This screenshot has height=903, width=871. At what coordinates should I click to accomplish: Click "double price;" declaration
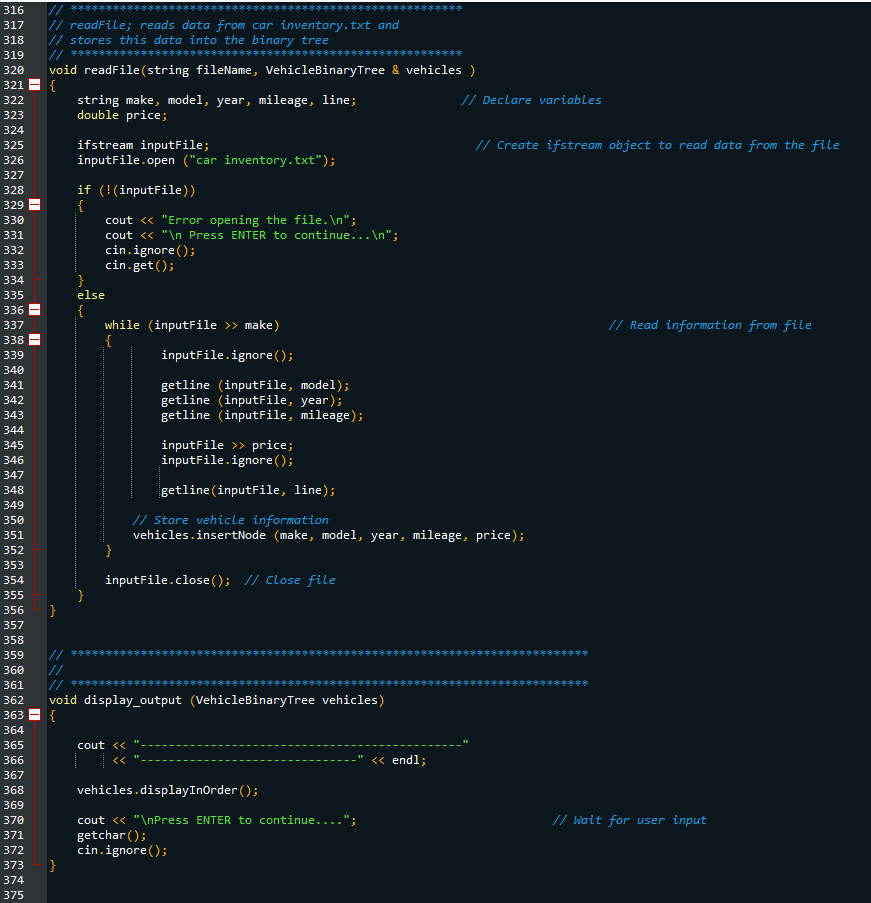pos(122,115)
